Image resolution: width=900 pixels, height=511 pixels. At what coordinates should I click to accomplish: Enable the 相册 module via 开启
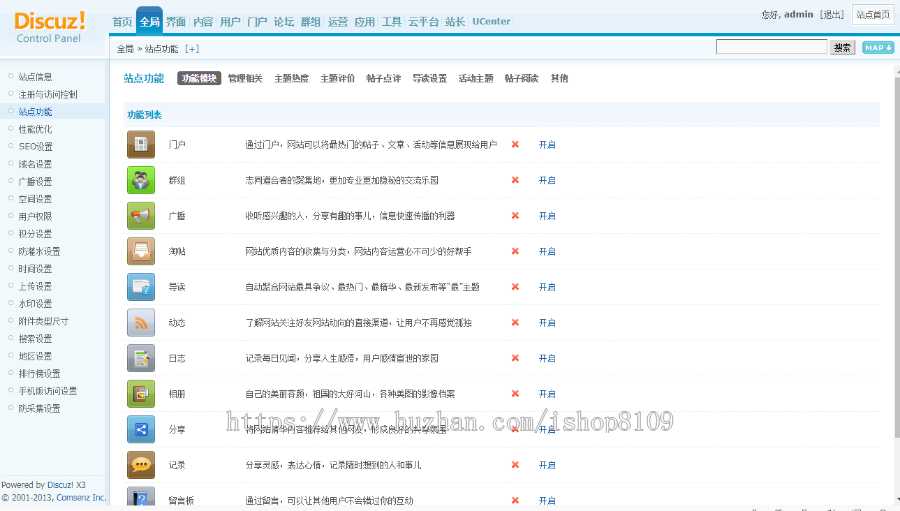pos(547,394)
